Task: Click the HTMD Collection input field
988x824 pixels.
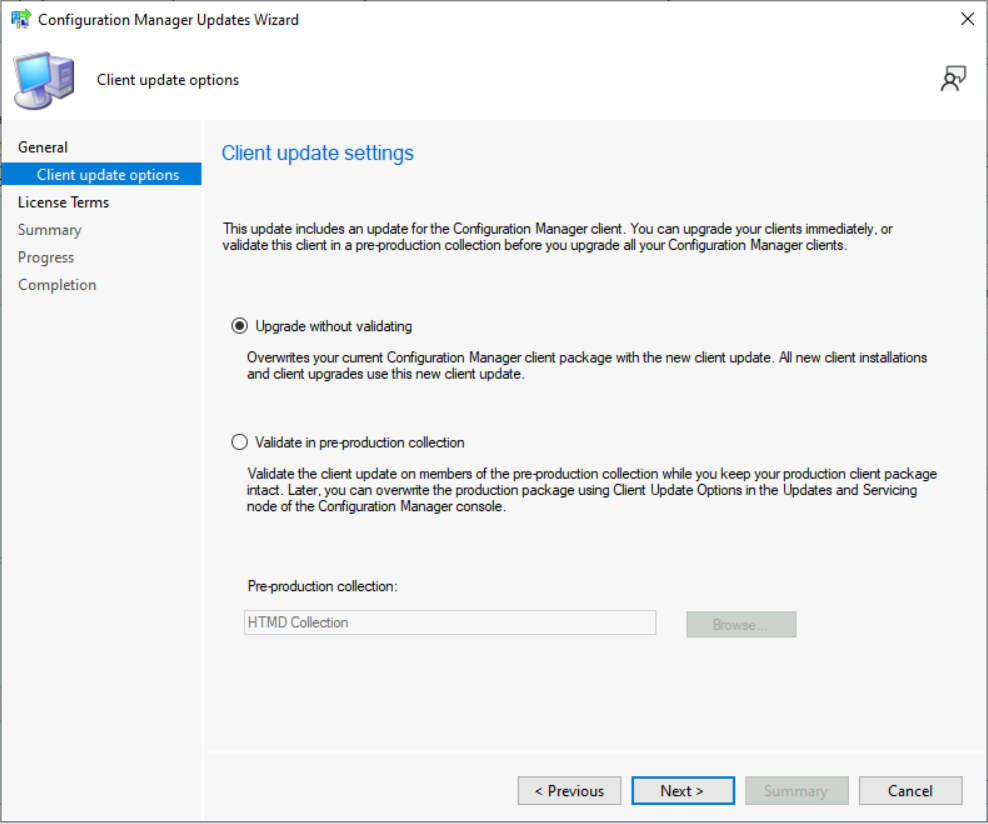Action: pyautogui.click(x=450, y=622)
